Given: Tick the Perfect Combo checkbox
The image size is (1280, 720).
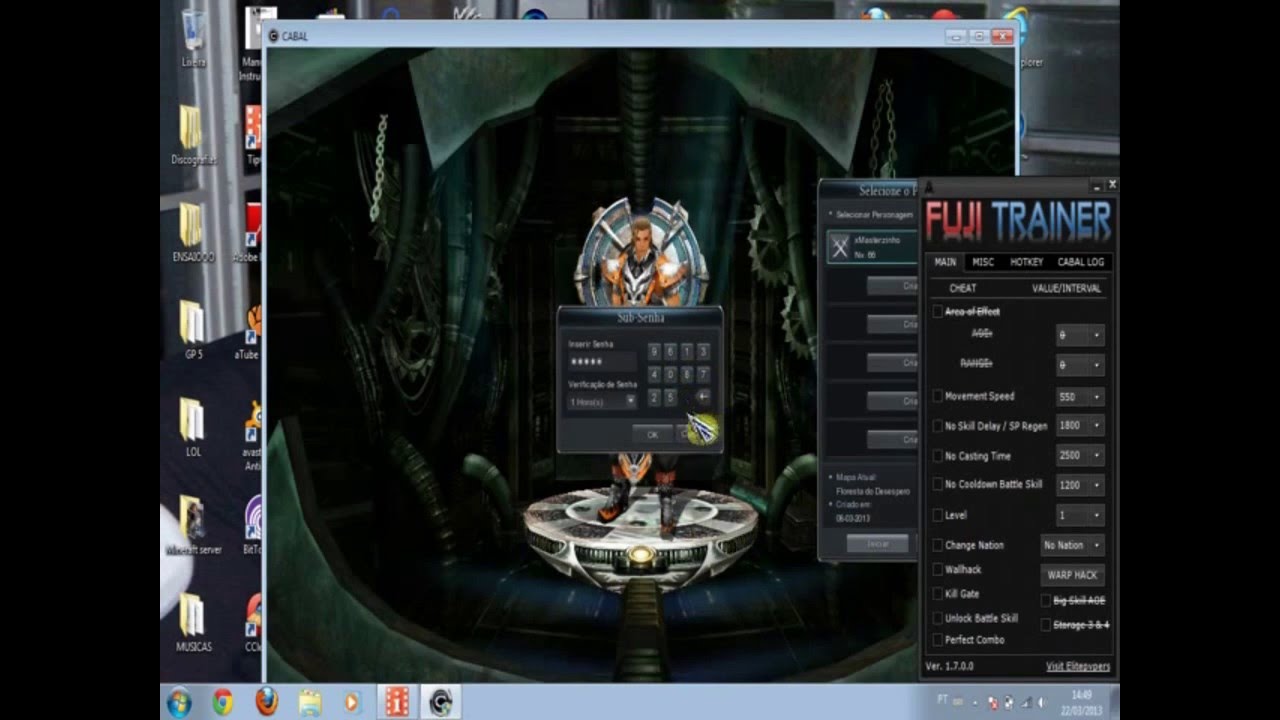Looking at the screenshot, I should click(937, 640).
